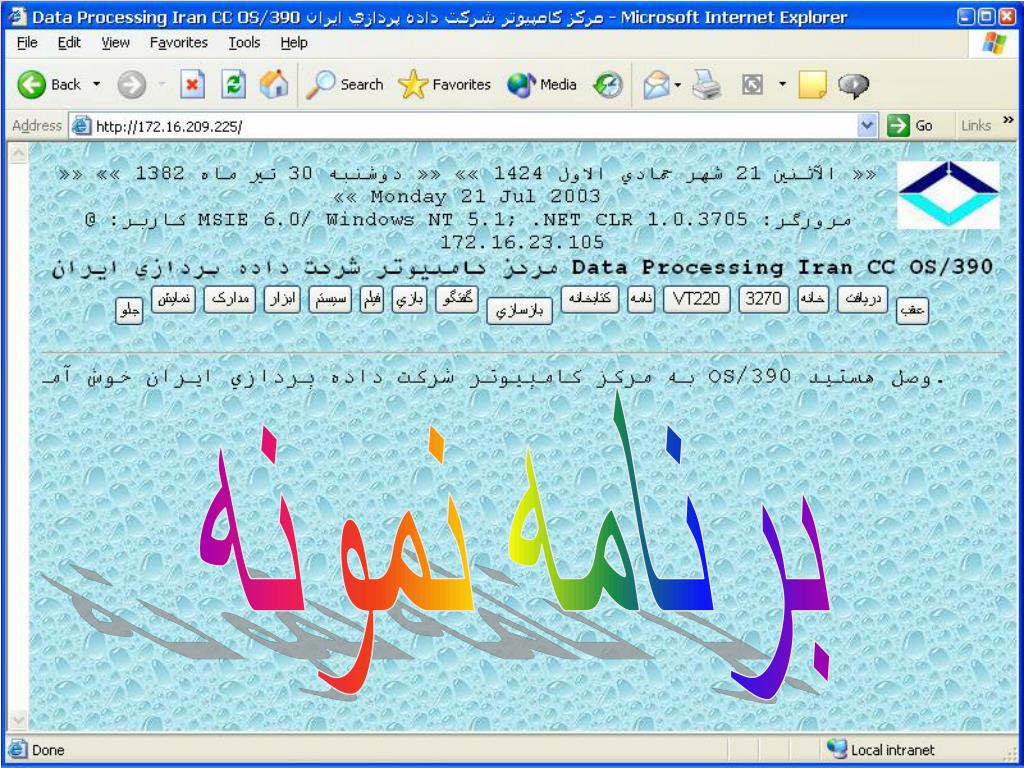1024x768 pixels.
Task: Go to the Home page icon
Action: point(274,84)
